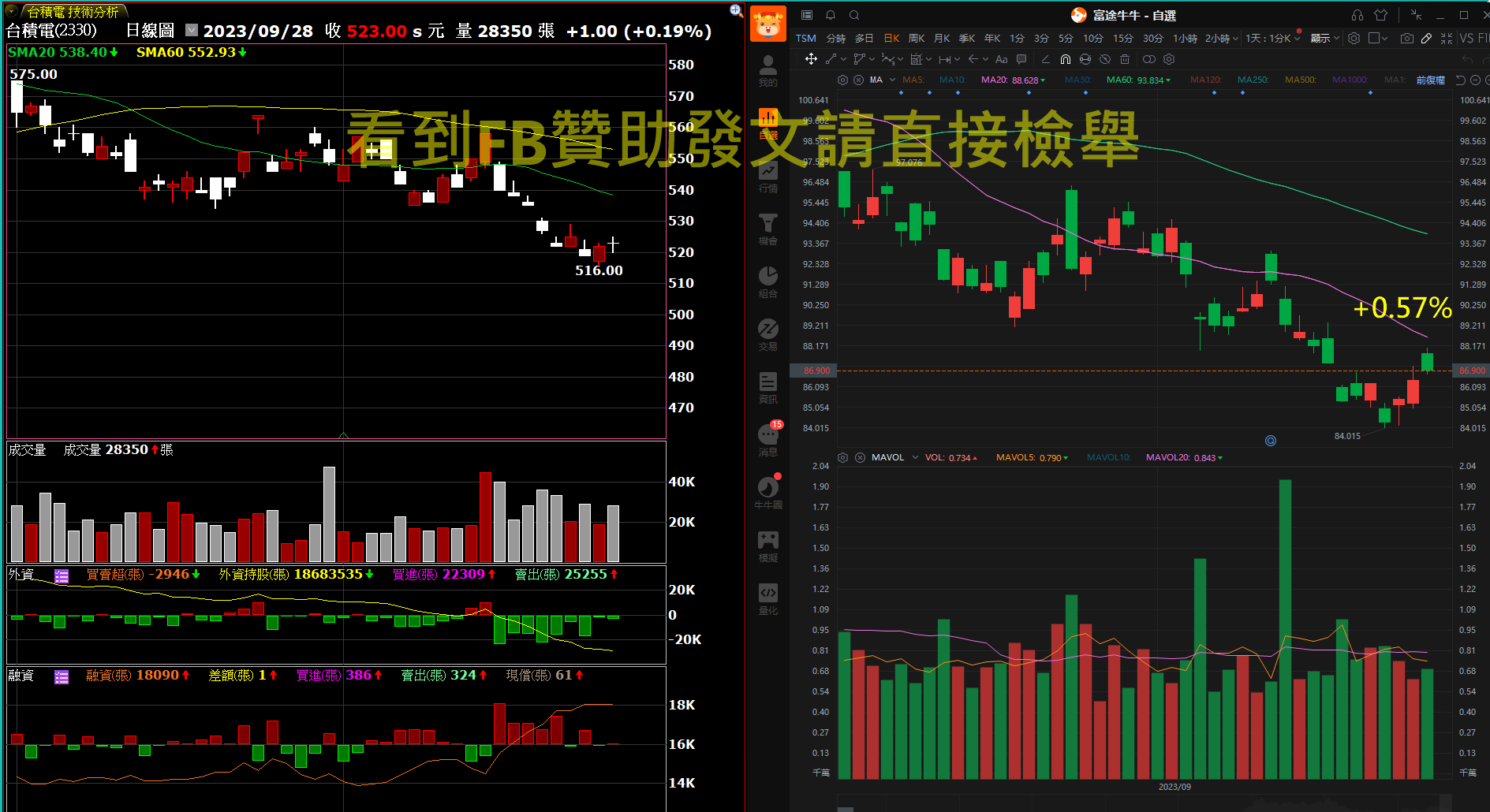Toggle hide drawings eye icon
The image size is (1490, 812).
point(1105,59)
